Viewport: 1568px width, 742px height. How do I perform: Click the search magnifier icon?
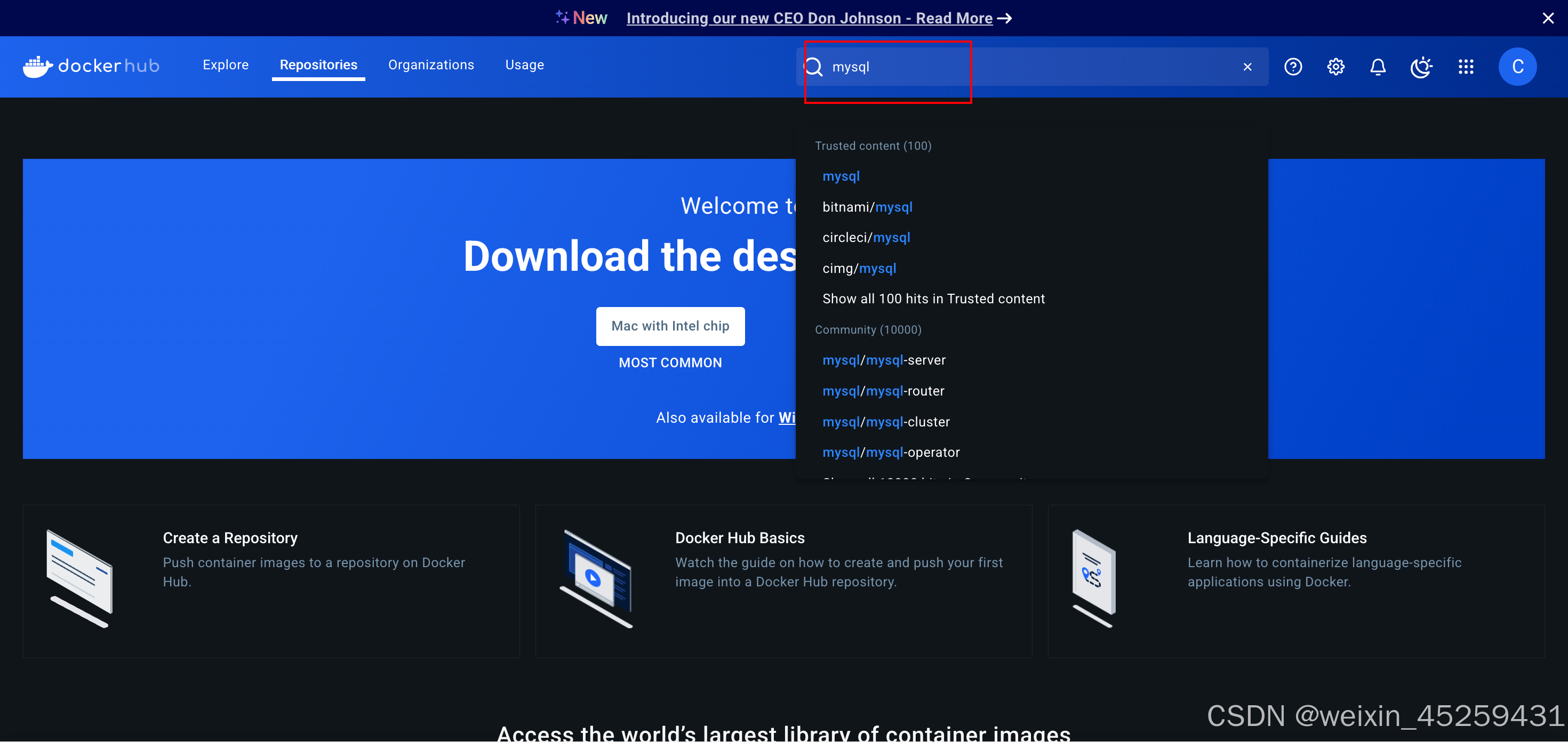(814, 67)
